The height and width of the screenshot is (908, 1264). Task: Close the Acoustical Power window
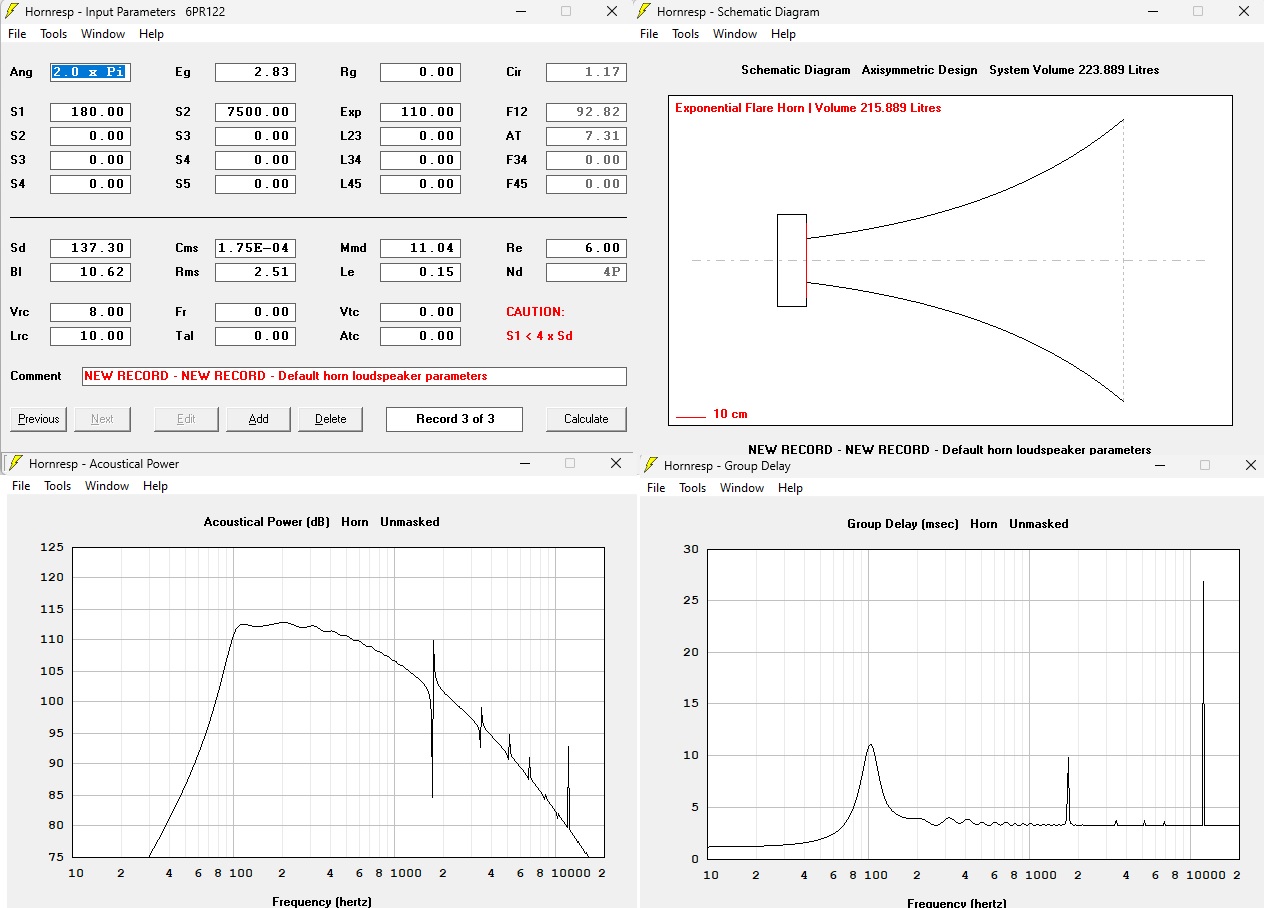[x=616, y=463]
